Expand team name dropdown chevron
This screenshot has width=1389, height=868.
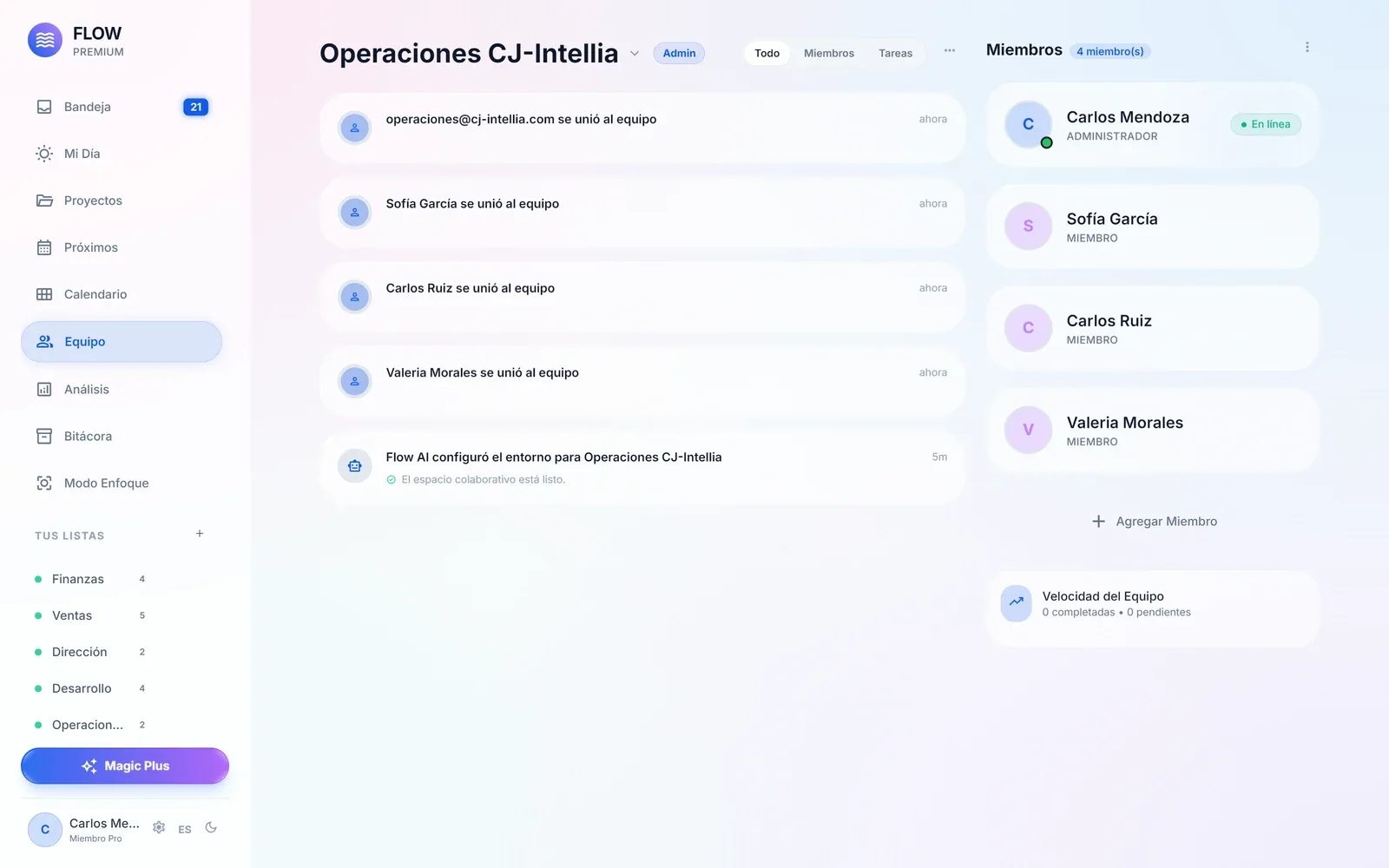coord(635,54)
